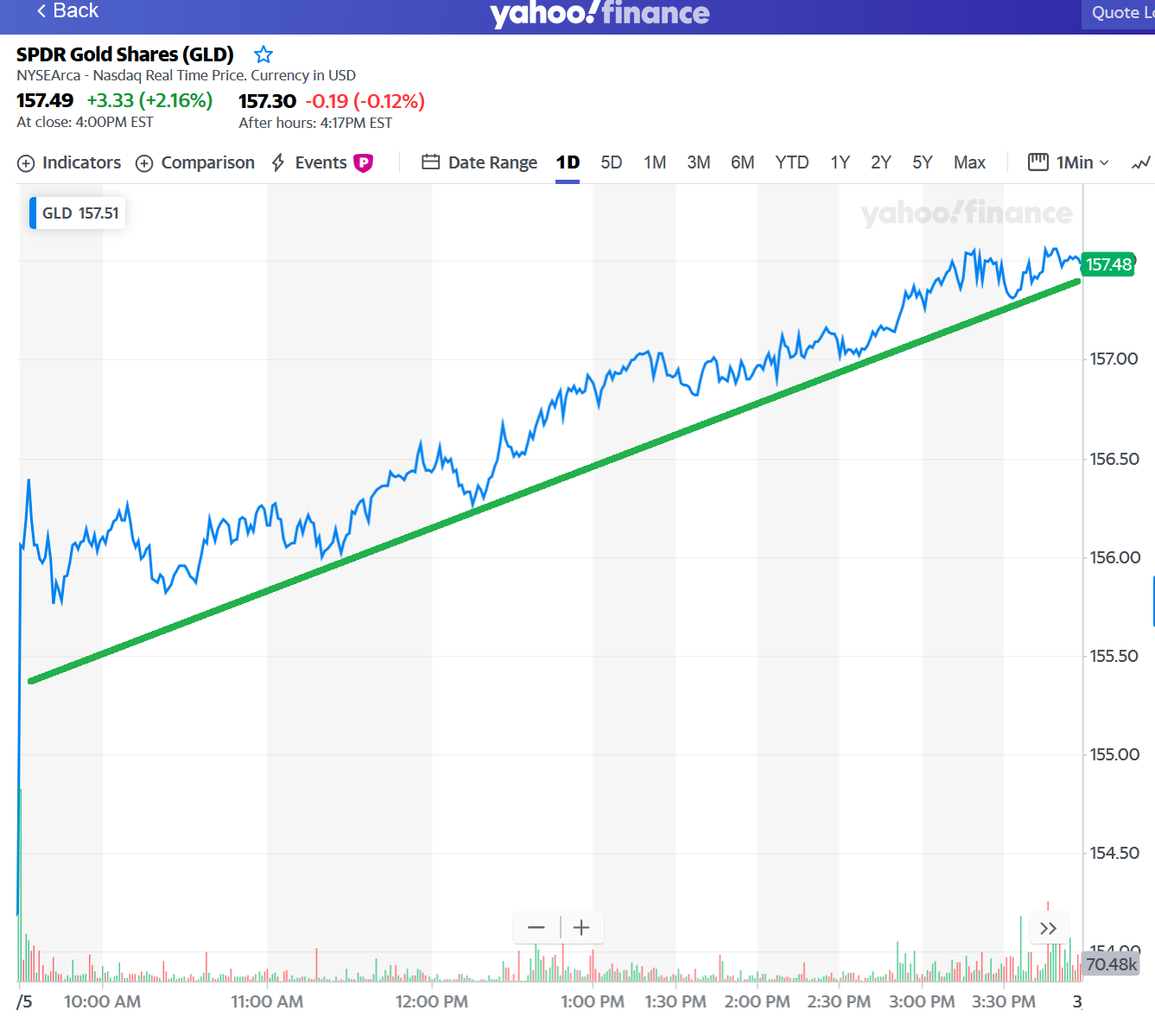
Task: Choose the YTD range tab
Action: [792, 162]
